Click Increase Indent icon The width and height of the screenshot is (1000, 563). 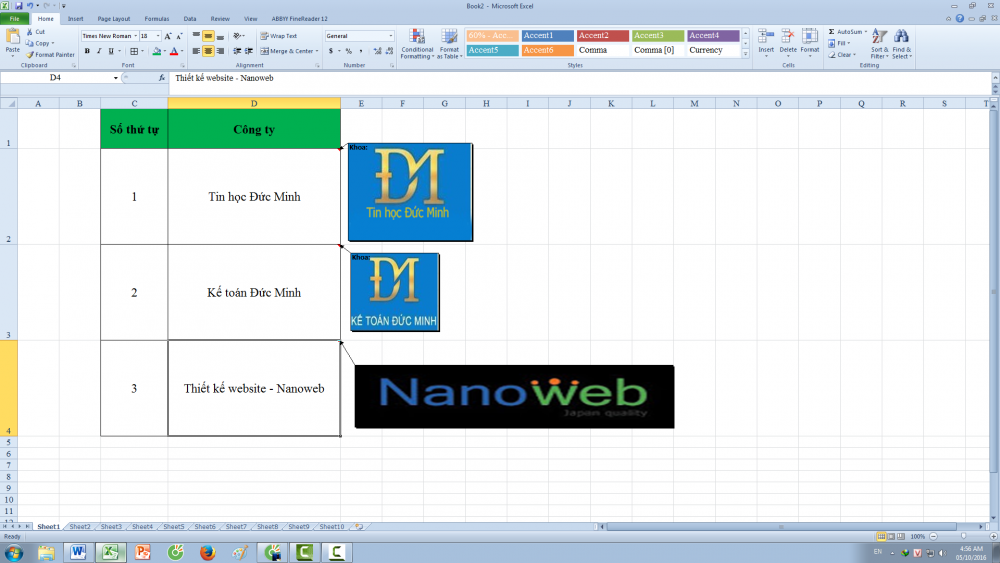coord(249,51)
